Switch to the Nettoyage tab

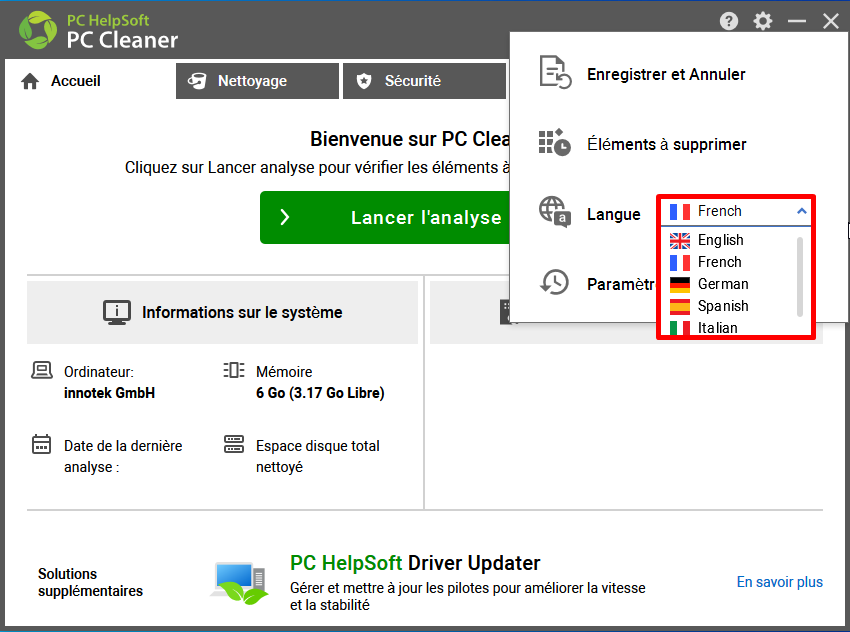pyautogui.click(x=257, y=81)
